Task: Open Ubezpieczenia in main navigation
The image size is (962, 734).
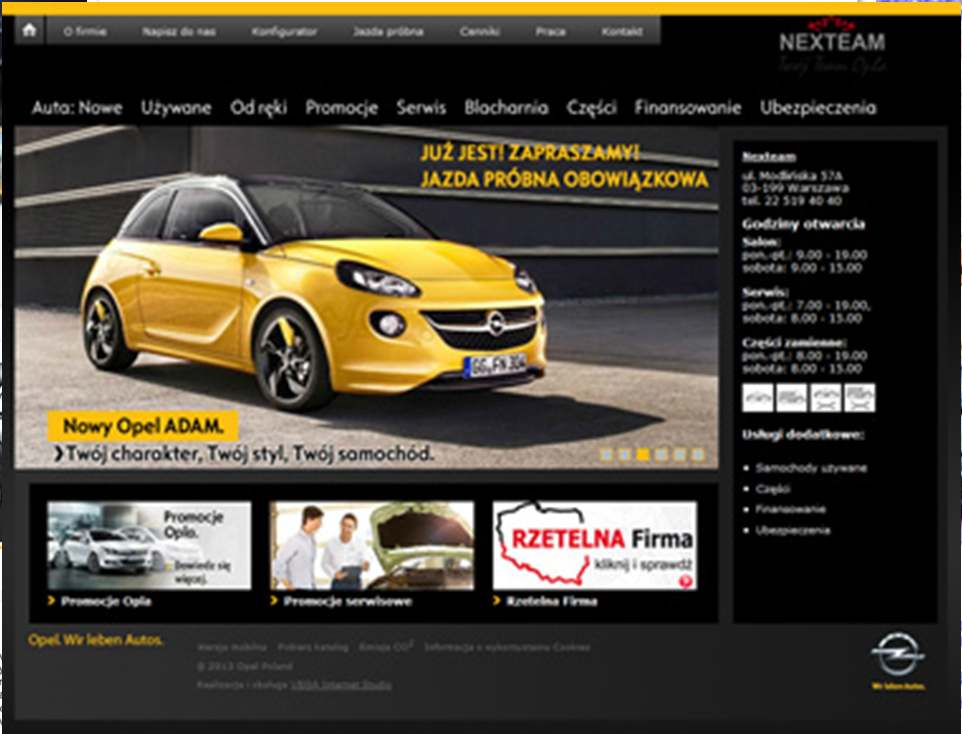Action: click(818, 108)
